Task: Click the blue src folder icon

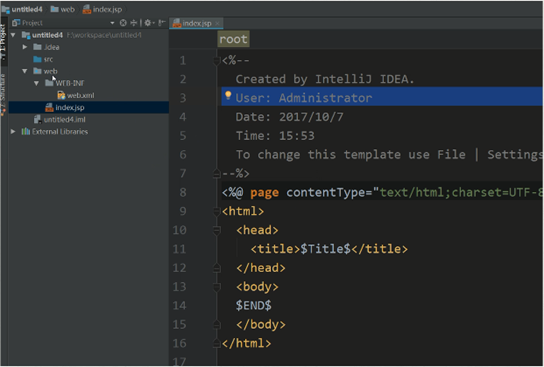Action: tap(37, 59)
